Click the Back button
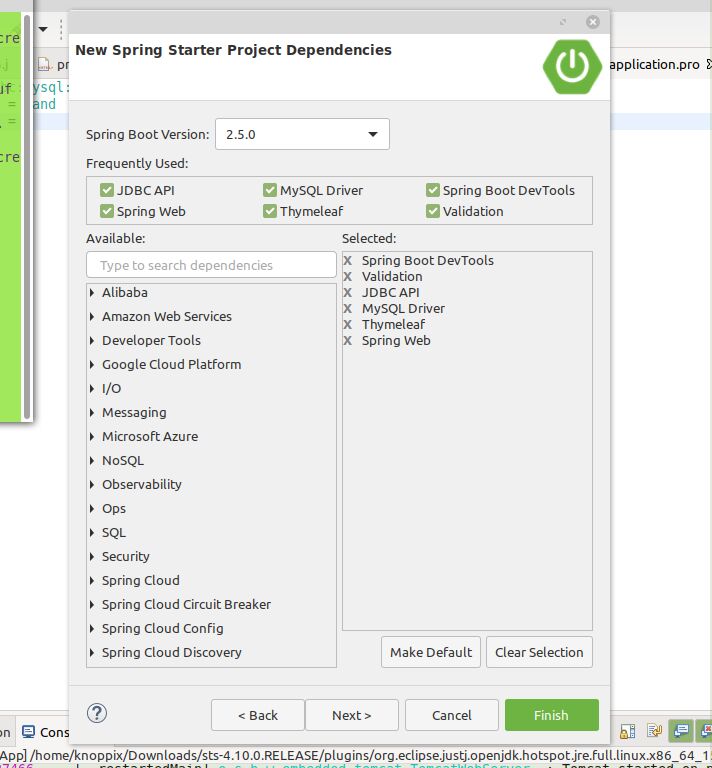The image size is (712, 768). point(258,715)
